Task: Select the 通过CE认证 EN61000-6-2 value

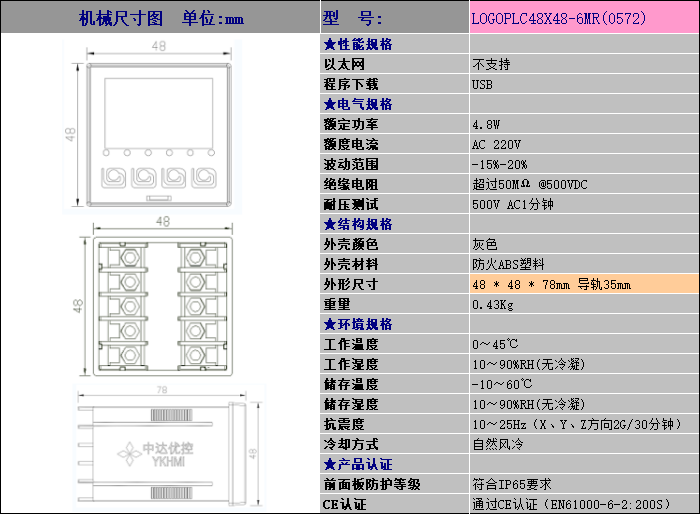Action: [x=571, y=505]
